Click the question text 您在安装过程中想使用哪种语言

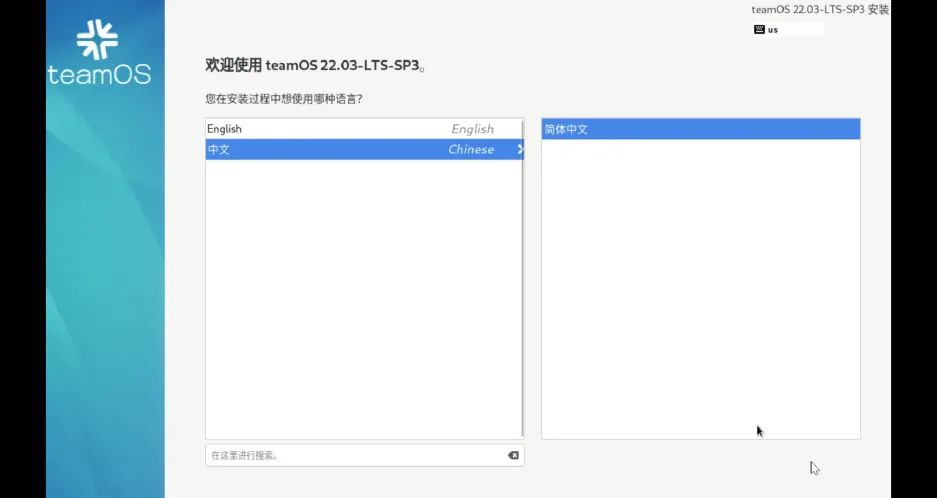tap(284, 99)
